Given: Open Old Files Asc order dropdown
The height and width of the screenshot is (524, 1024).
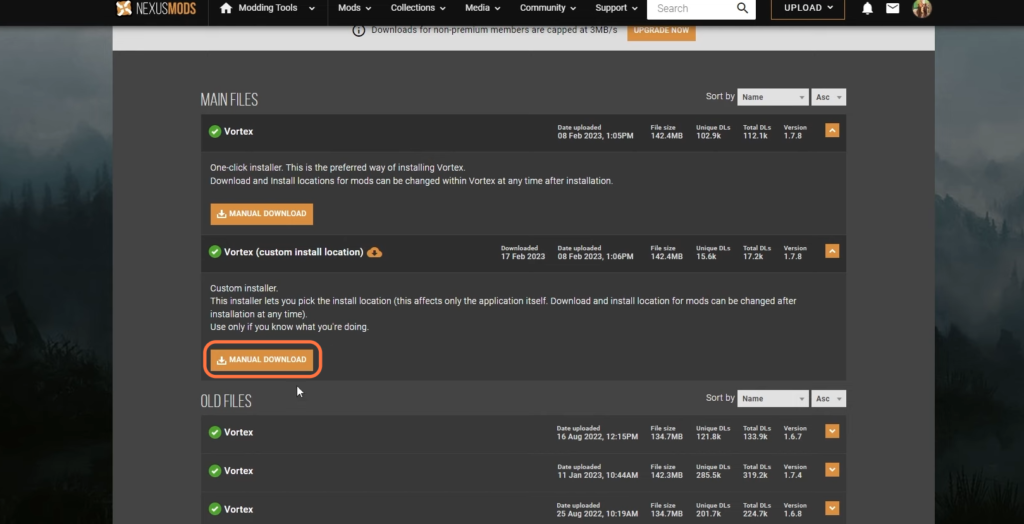Looking at the screenshot, I should click(x=829, y=399).
